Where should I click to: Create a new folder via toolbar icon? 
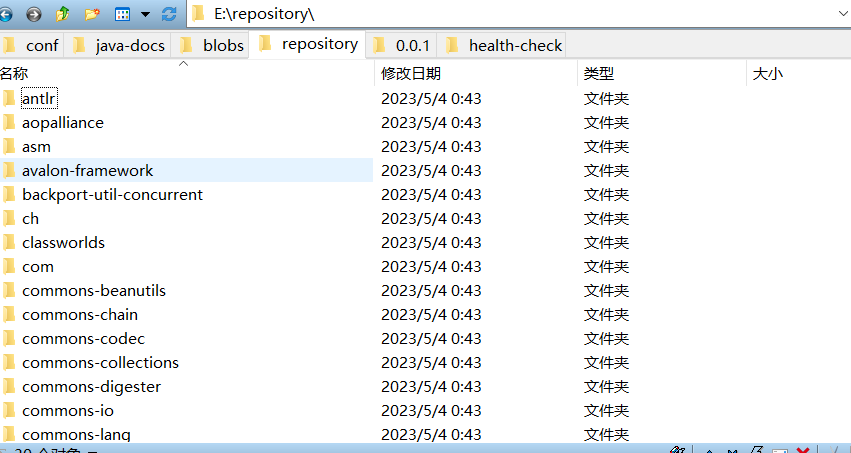92,14
